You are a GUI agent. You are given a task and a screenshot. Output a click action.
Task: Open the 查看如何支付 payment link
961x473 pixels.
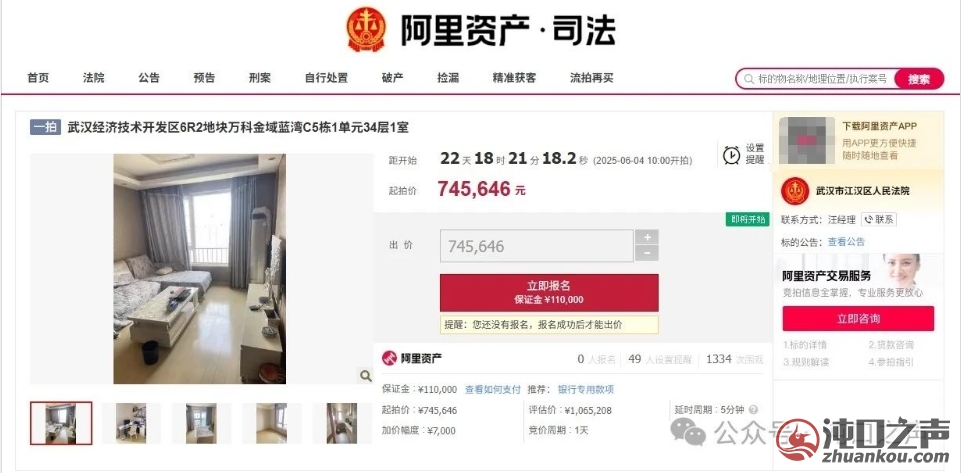(492, 389)
